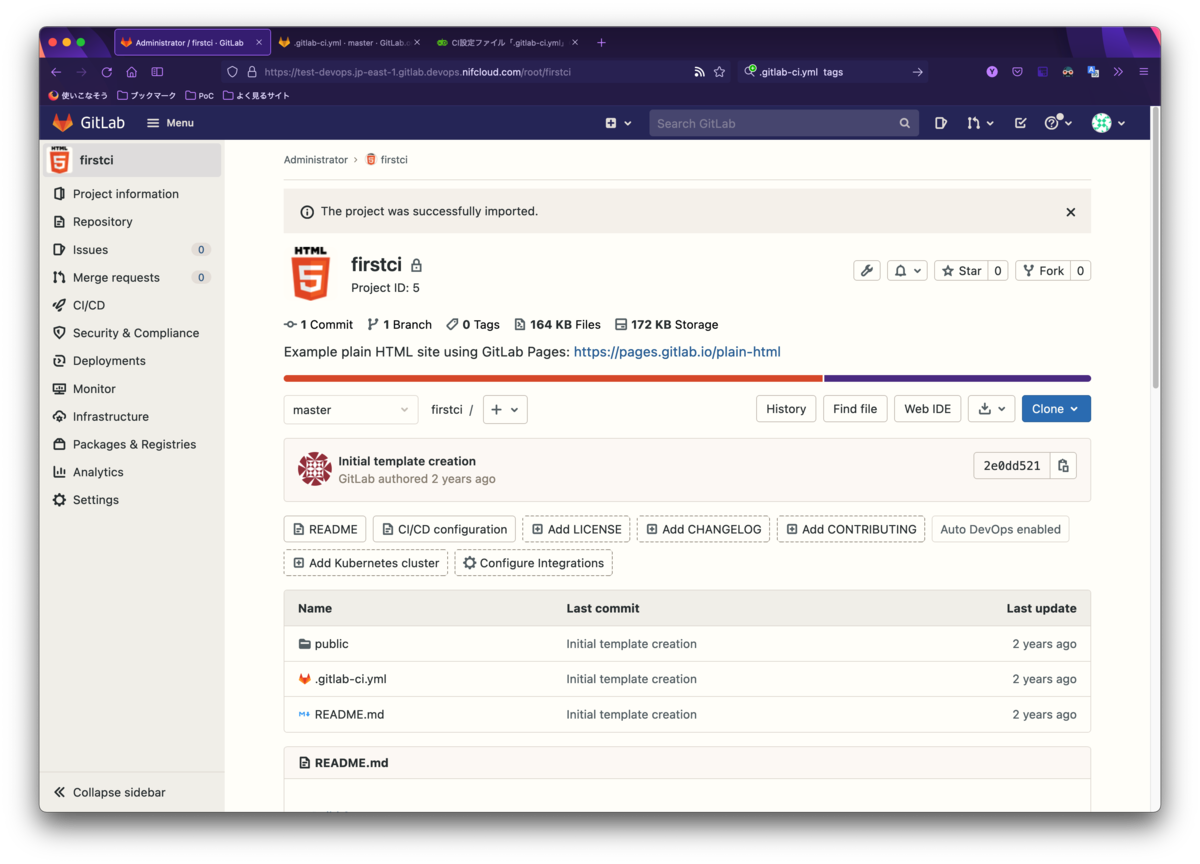Image resolution: width=1200 pixels, height=864 pixels.
Task: Open the Issues icon in top navbar
Action: coord(941,123)
